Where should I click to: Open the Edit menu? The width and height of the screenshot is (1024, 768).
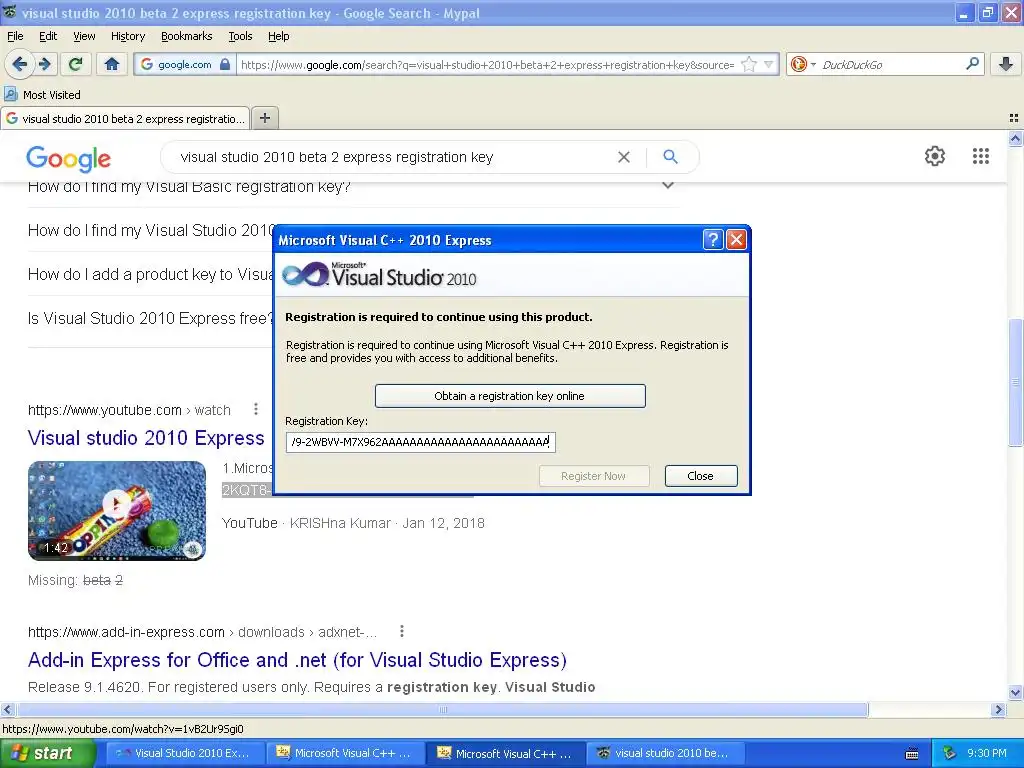pos(48,36)
